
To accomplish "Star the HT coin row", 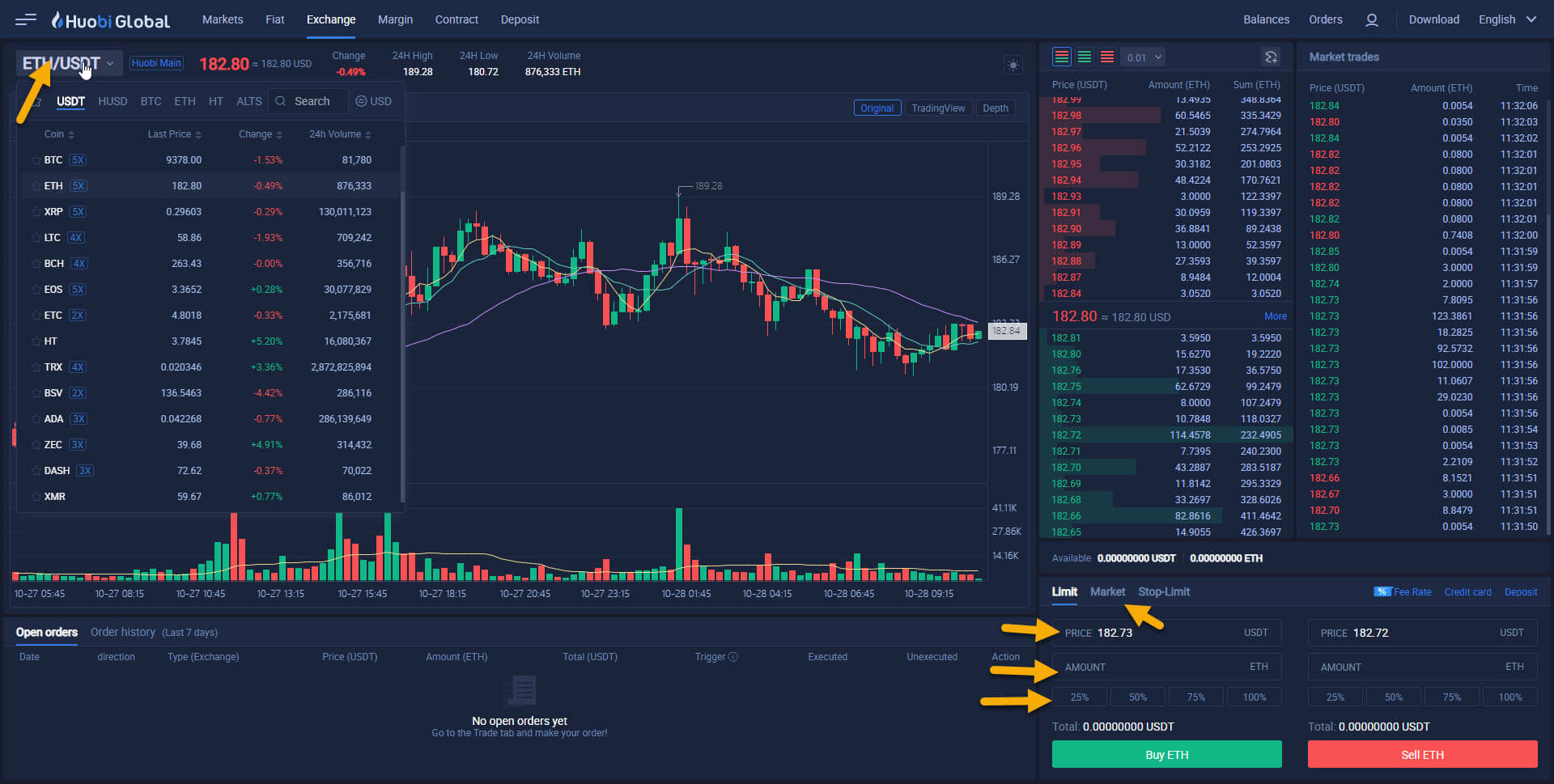I will pos(36,341).
